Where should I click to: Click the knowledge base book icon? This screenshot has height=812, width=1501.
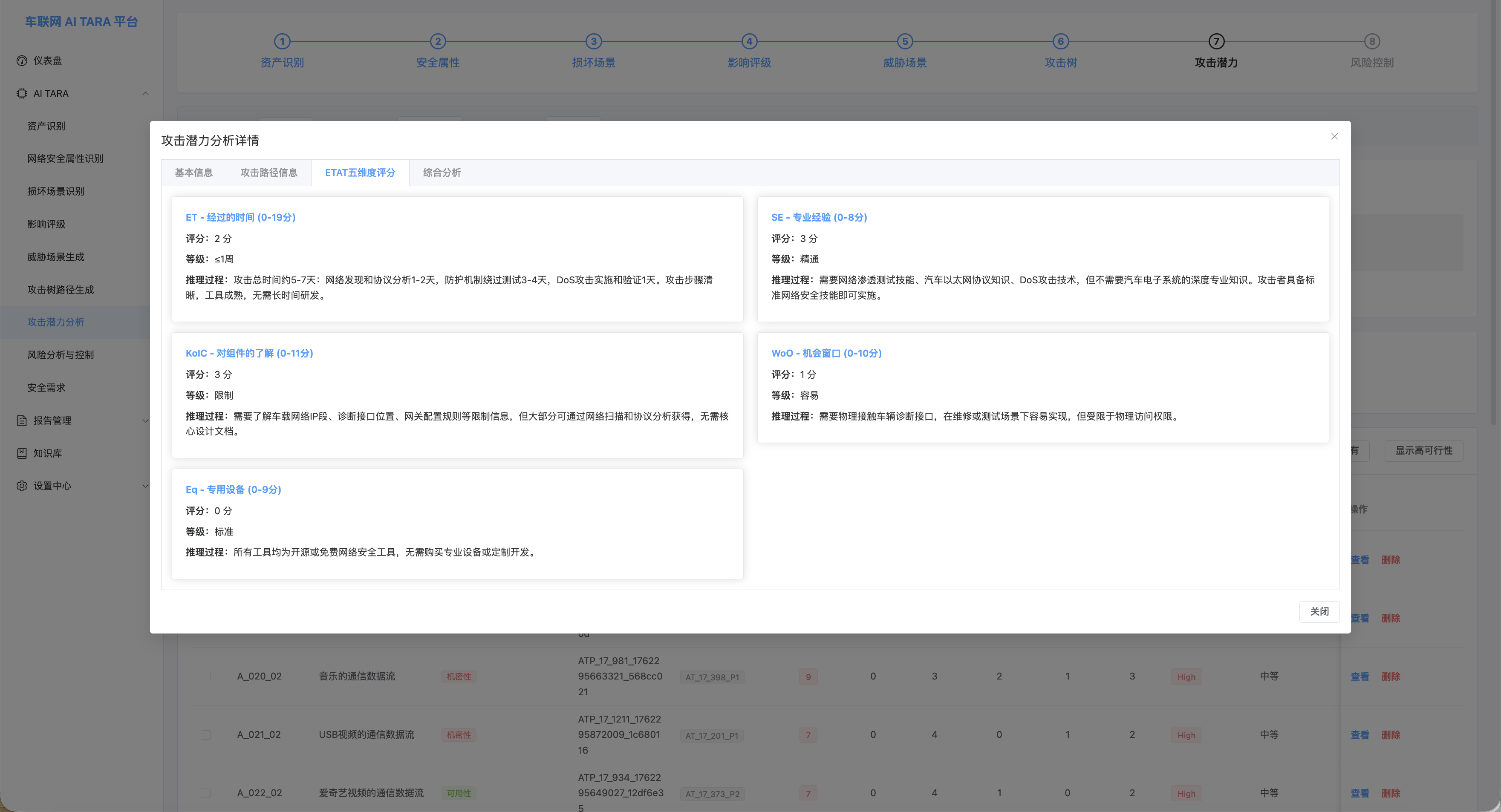pyautogui.click(x=22, y=453)
